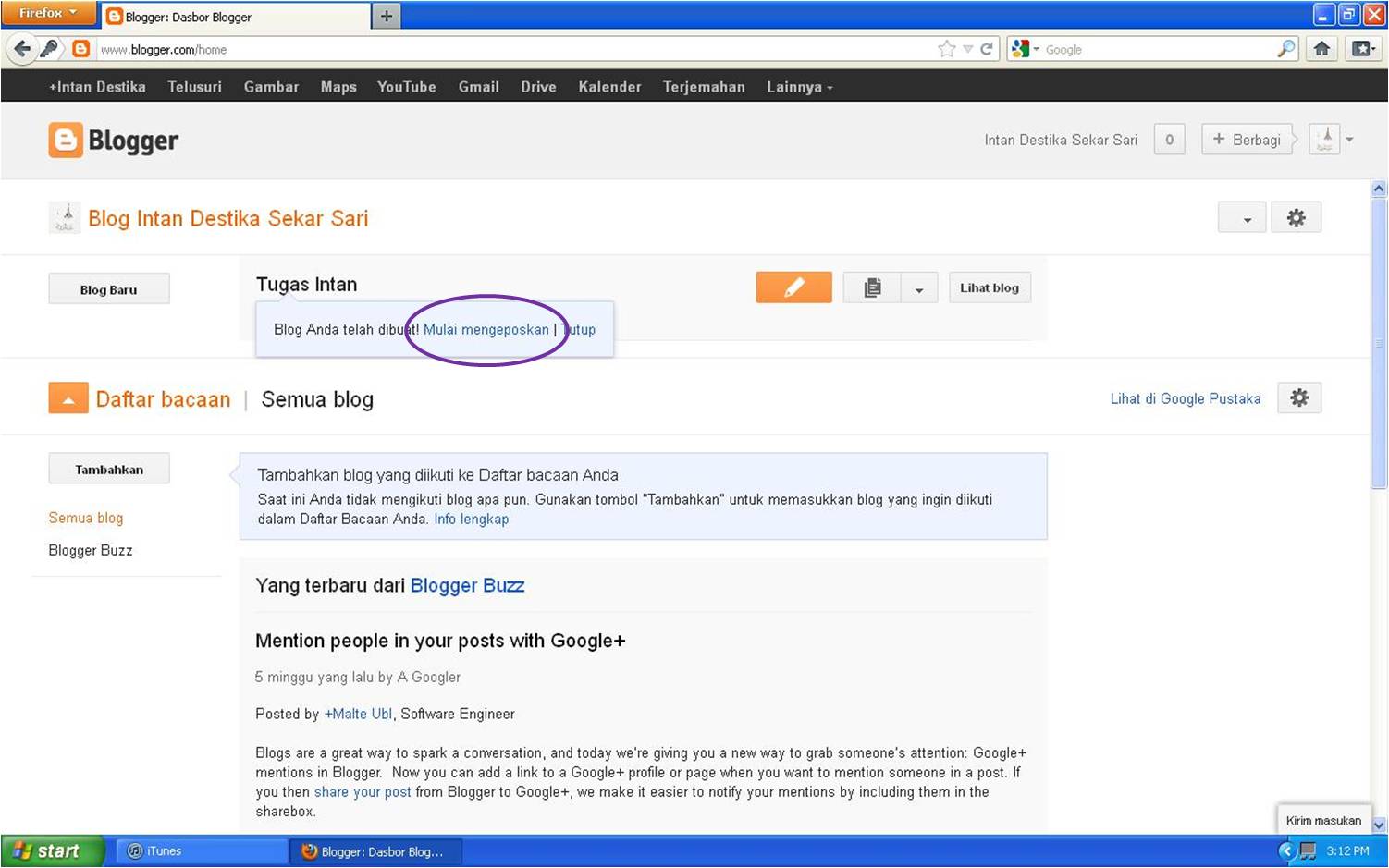Expand account dropdown arrow next to avatar

tap(1350, 140)
